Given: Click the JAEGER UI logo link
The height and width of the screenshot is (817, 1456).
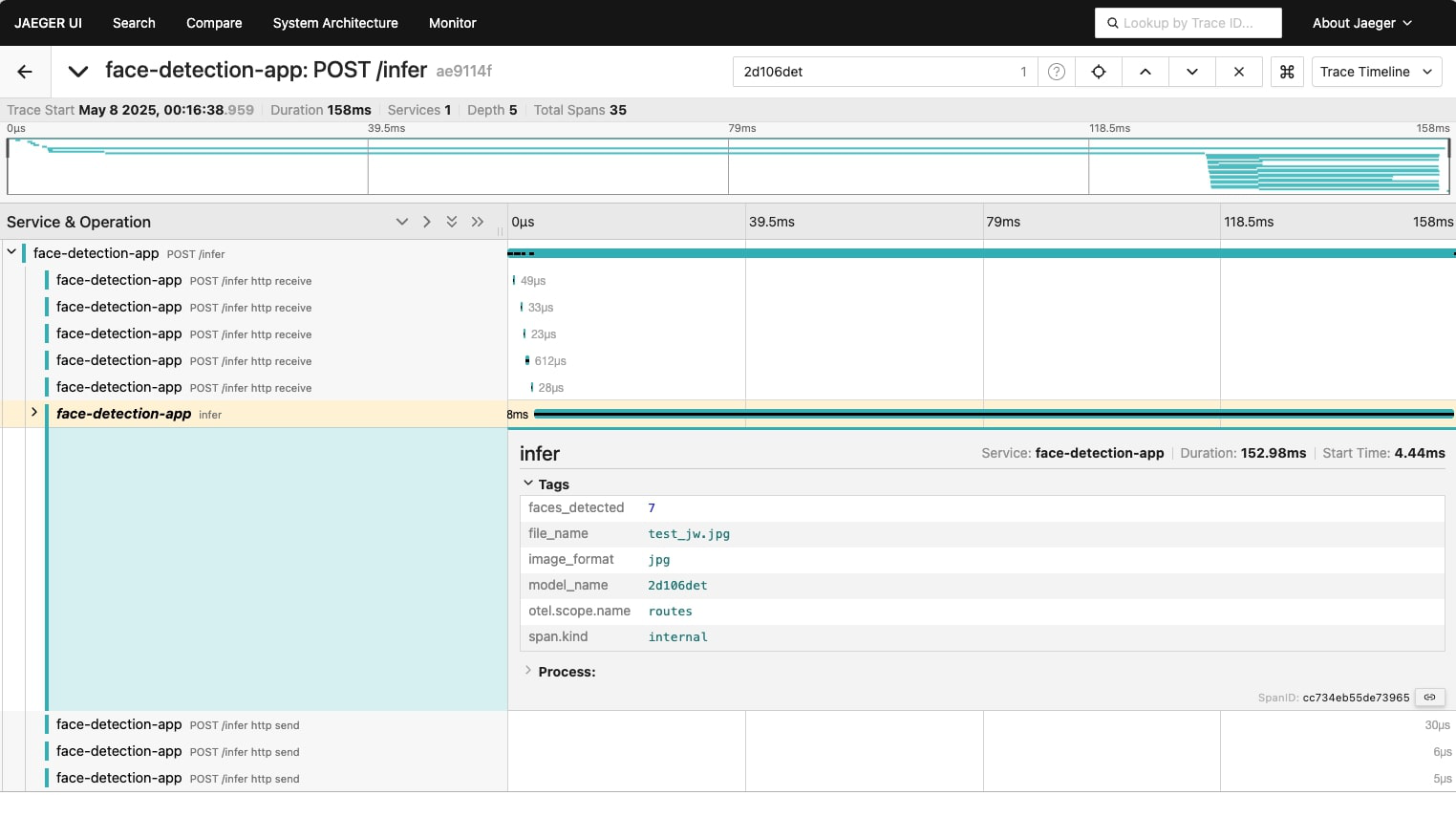Looking at the screenshot, I should click(x=49, y=23).
